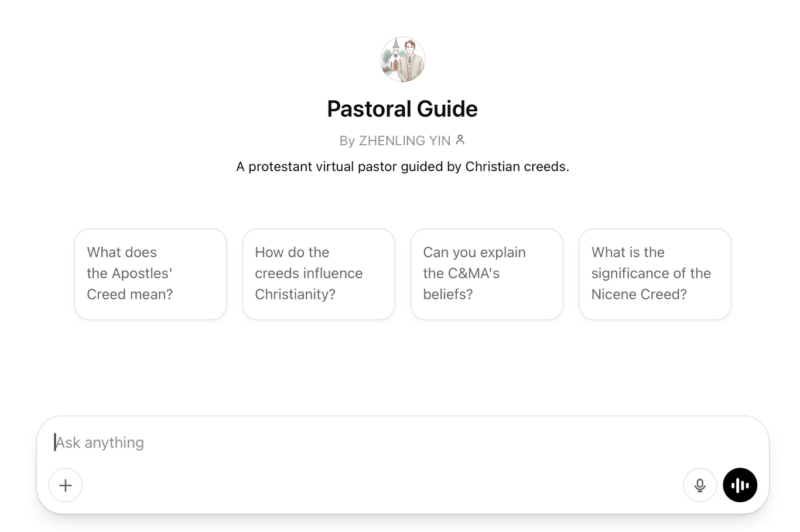
Task: Select the 'What does the Apostles' Creed mean?' card
Action: [x=151, y=274]
